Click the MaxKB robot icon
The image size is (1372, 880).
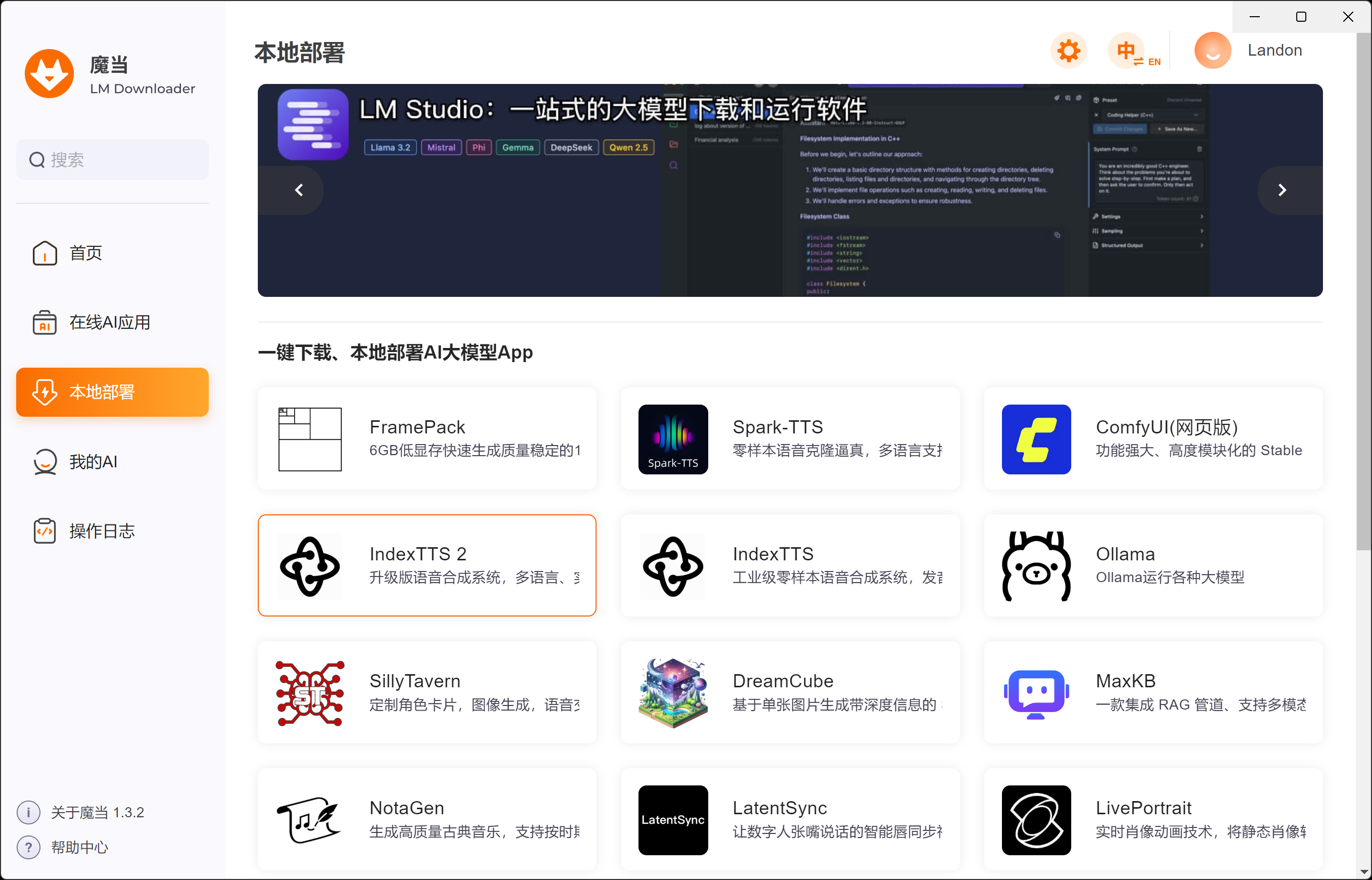tap(1036, 694)
